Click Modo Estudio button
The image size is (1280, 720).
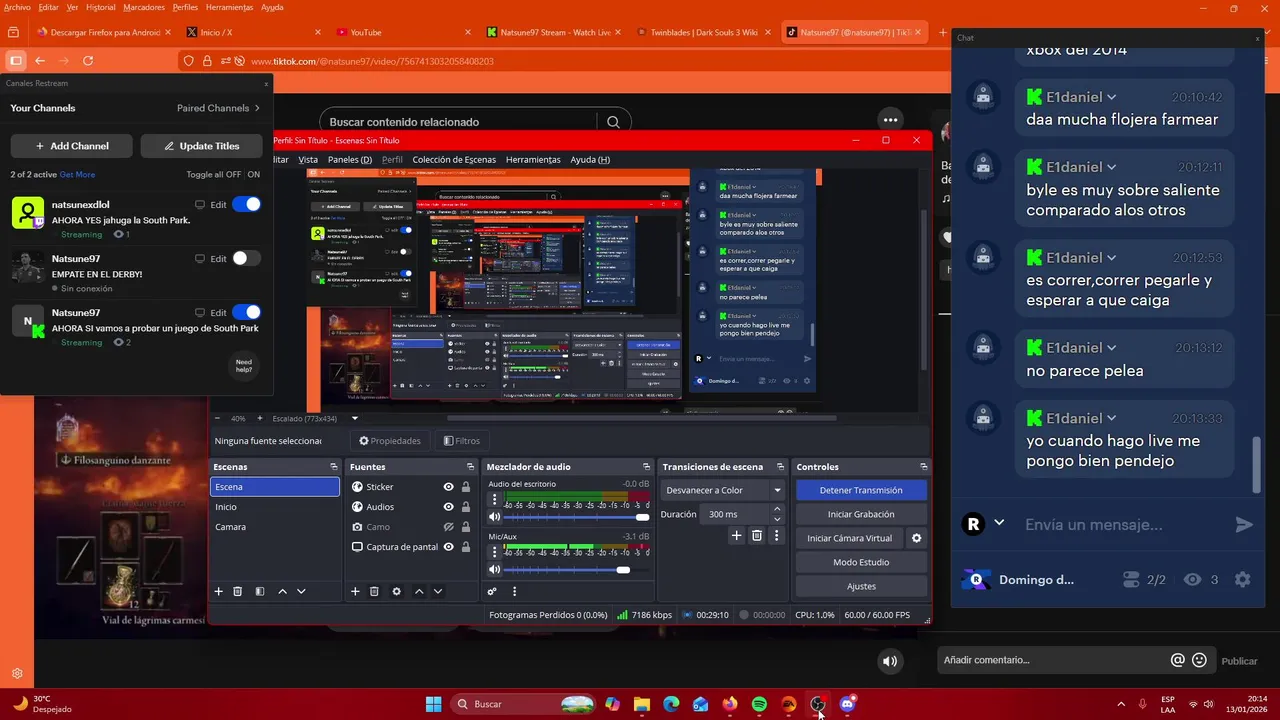(x=861, y=562)
